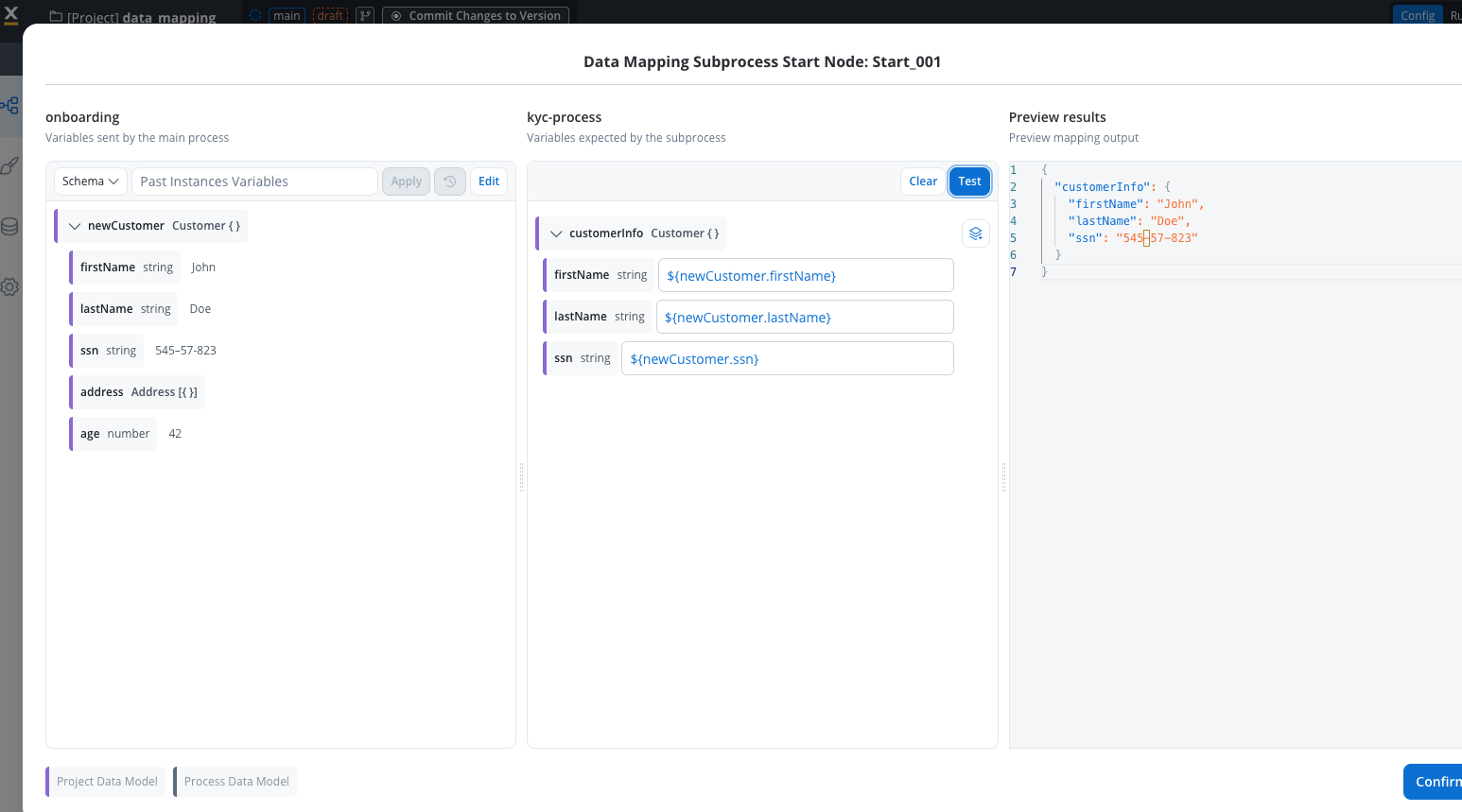Open the settings gear in sidebar
This screenshot has width=1462, height=812.
pyautogui.click(x=10, y=287)
